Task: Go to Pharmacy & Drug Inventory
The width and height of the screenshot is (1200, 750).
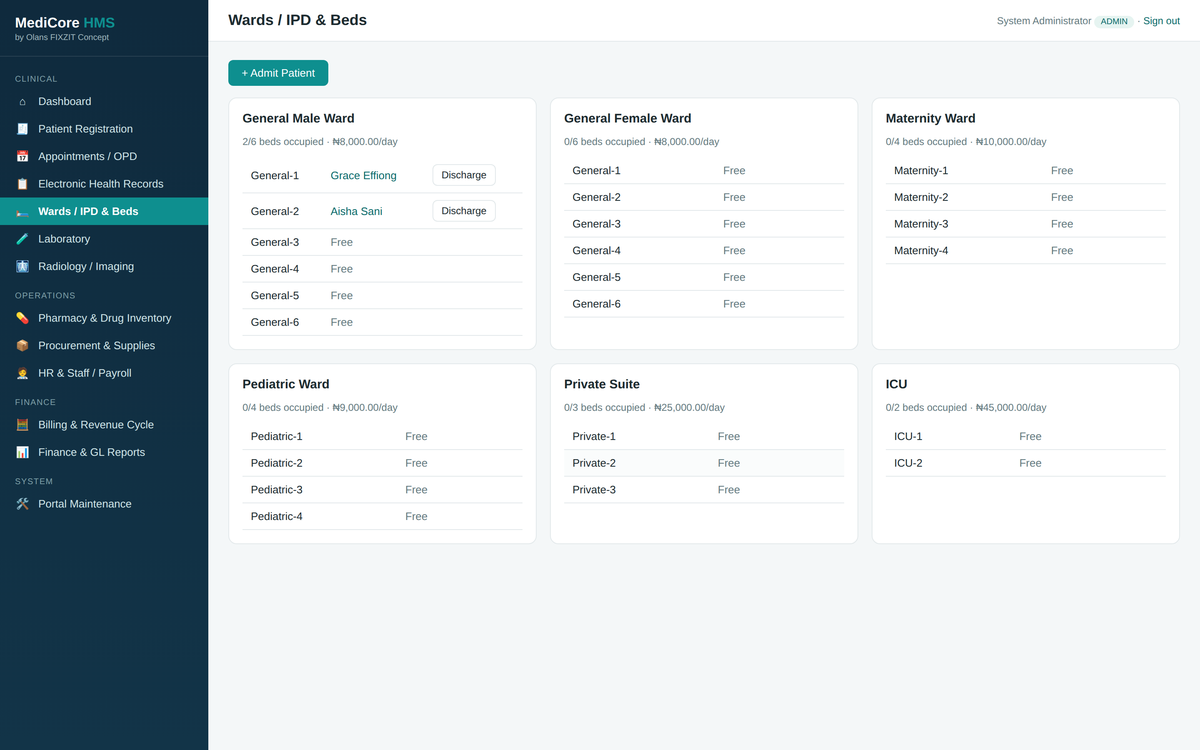Action: [x=105, y=318]
